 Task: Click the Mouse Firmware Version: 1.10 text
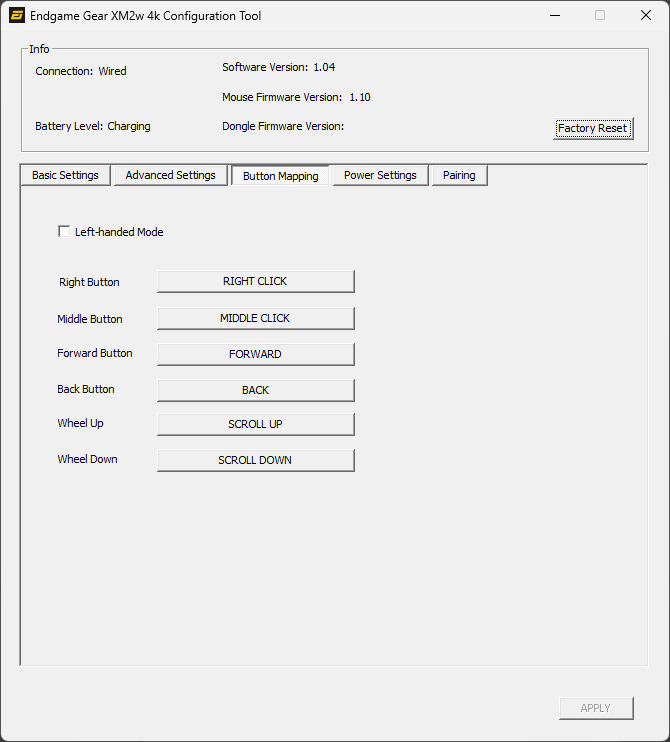pos(296,97)
